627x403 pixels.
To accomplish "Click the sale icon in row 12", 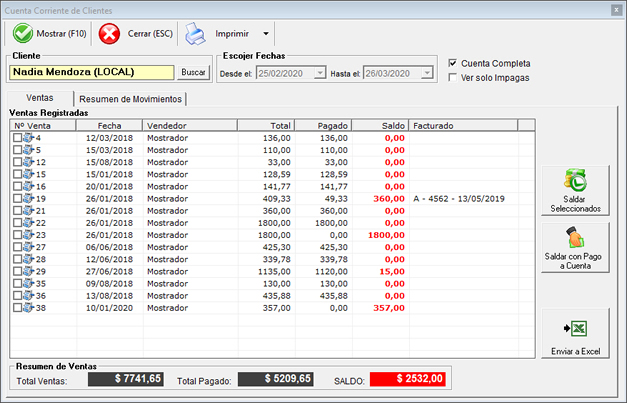I will 28,162.
